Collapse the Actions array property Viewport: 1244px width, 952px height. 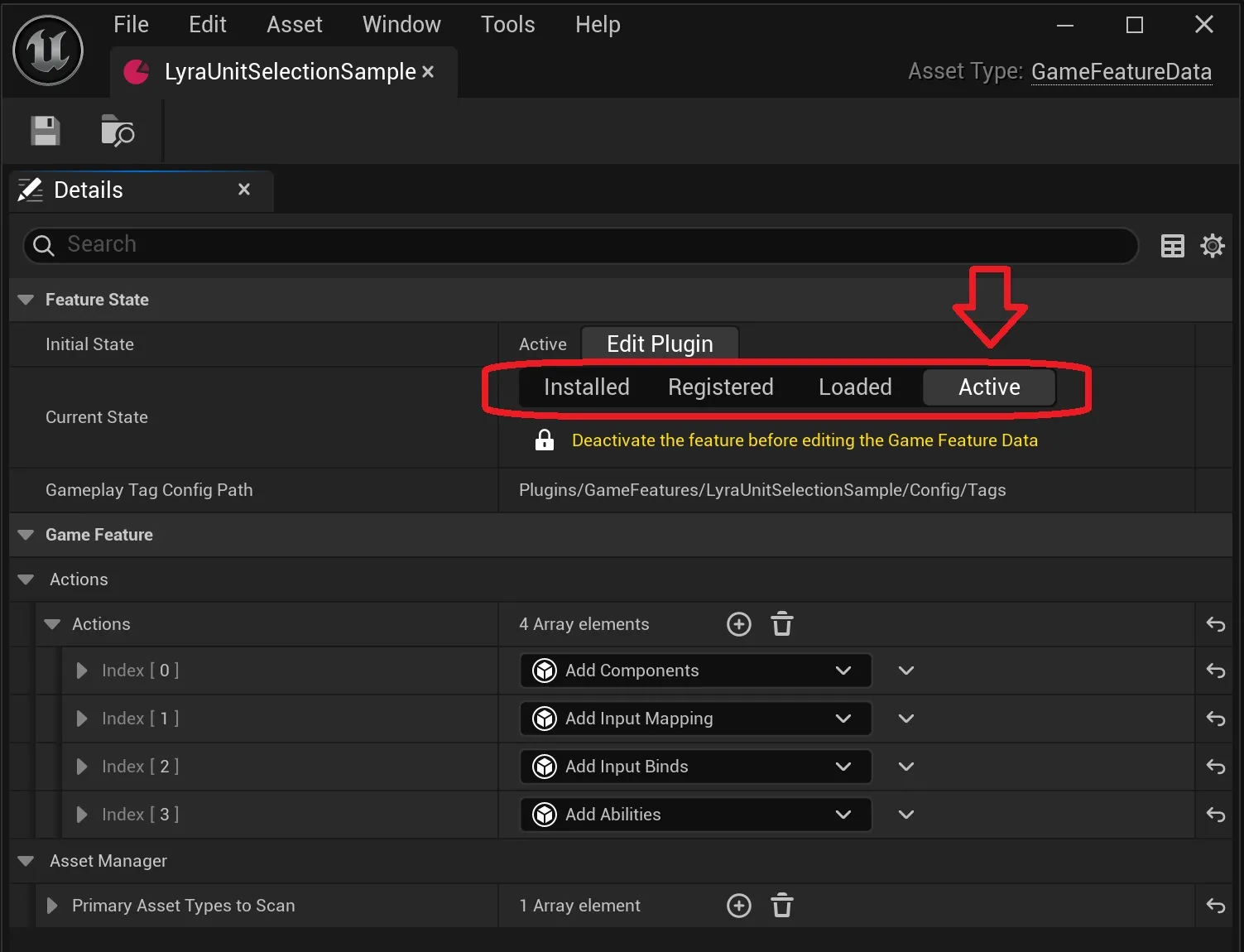coord(52,624)
